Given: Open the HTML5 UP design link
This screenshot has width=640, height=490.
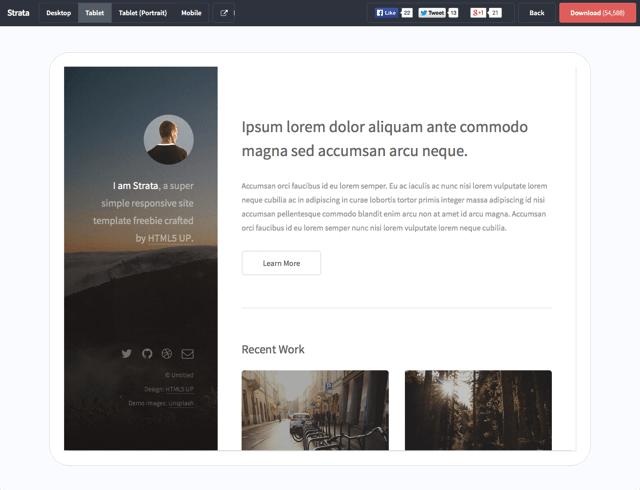Looking at the screenshot, I should [x=180, y=389].
